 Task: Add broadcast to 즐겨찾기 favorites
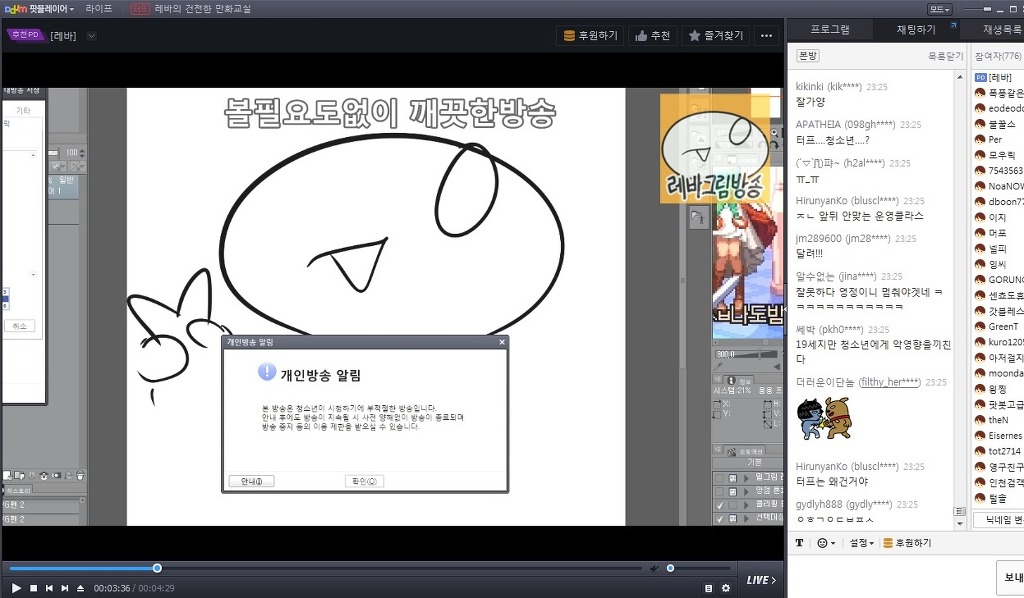coord(716,35)
